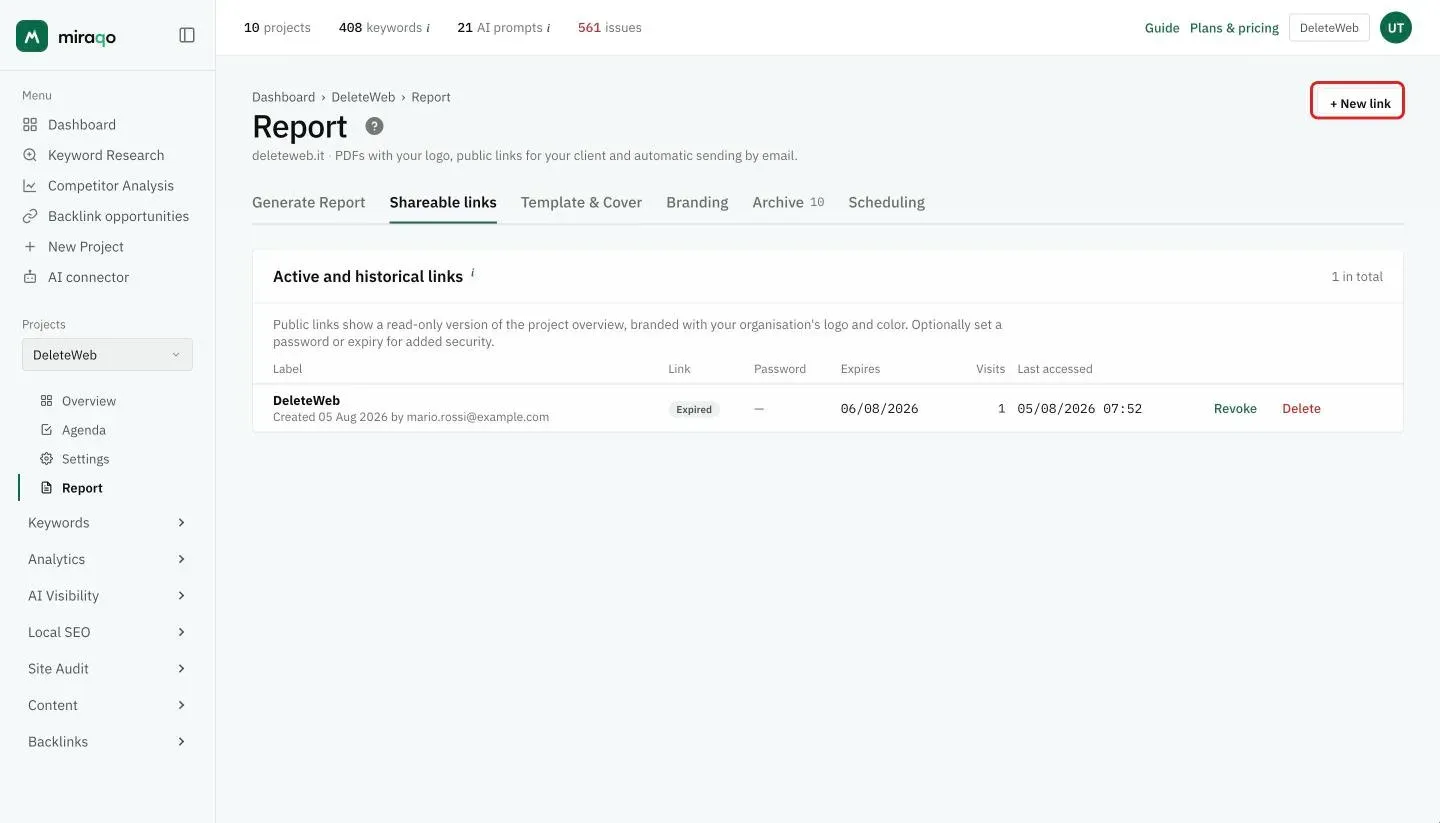Viewport: 1440px width, 823px height.
Task: Click the Competitor Analysis chart icon
Action: (x=30, y=186)
